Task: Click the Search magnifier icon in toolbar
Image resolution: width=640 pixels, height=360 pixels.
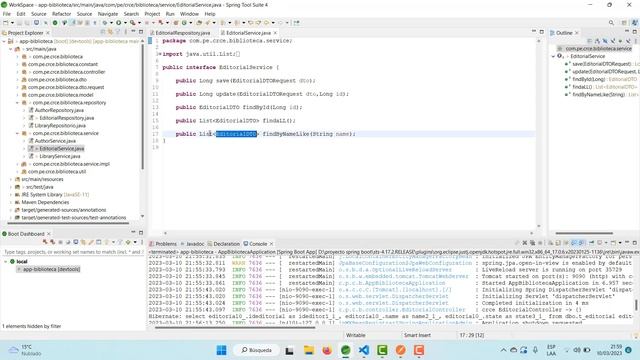Action: point(611,23)
